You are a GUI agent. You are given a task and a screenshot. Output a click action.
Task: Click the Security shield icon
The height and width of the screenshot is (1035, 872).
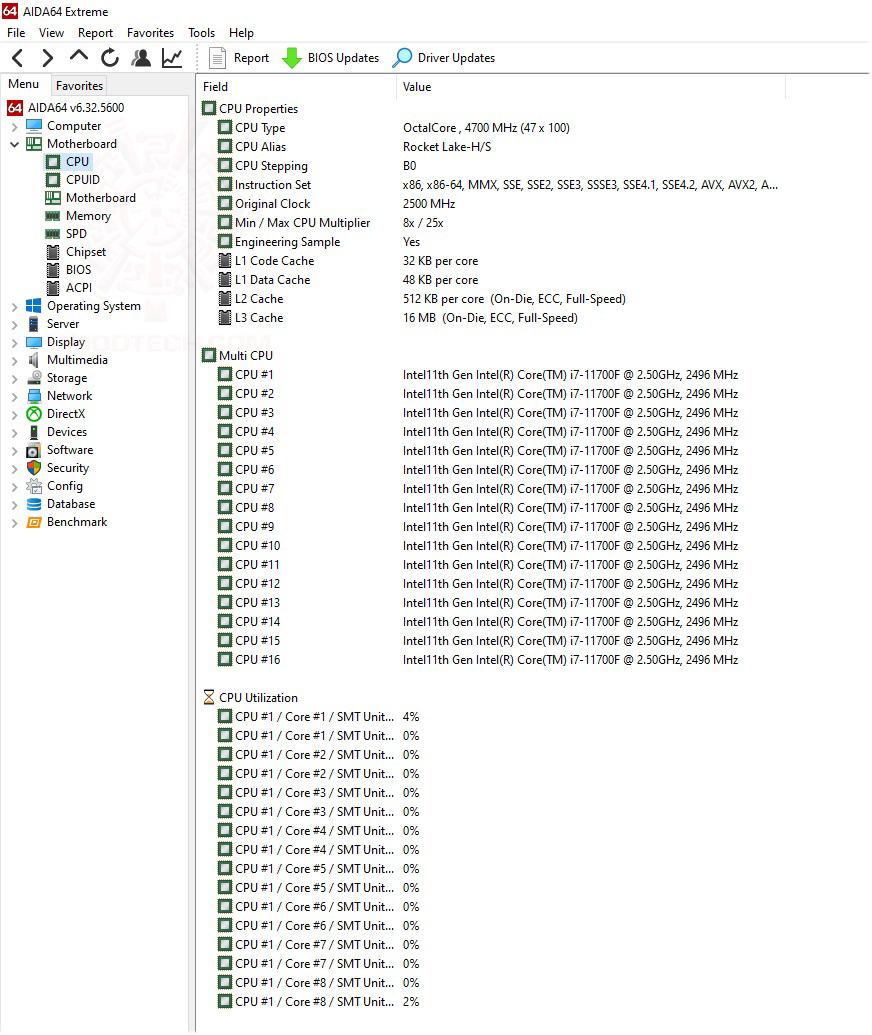pyautogui.click(x=34, y=468)
